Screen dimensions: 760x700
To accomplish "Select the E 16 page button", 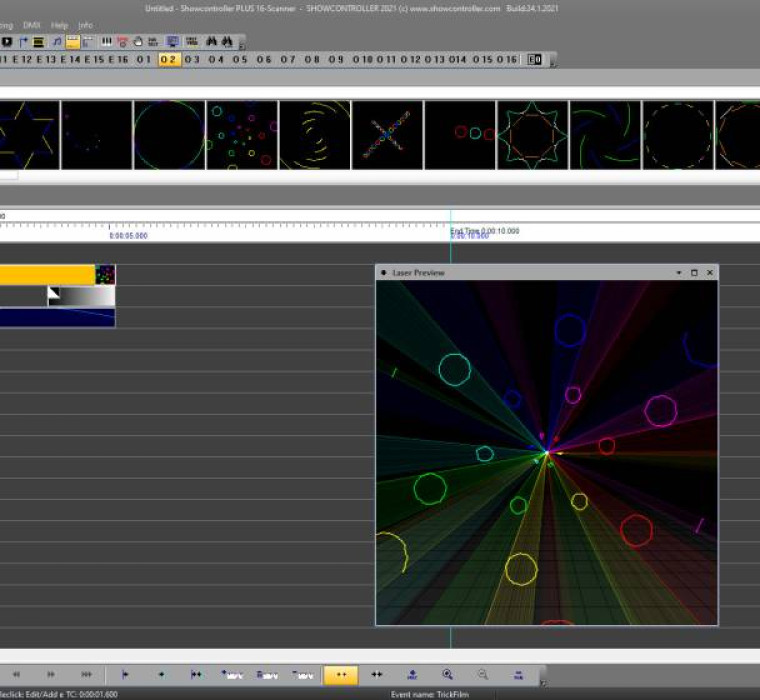I will [118, 60].
